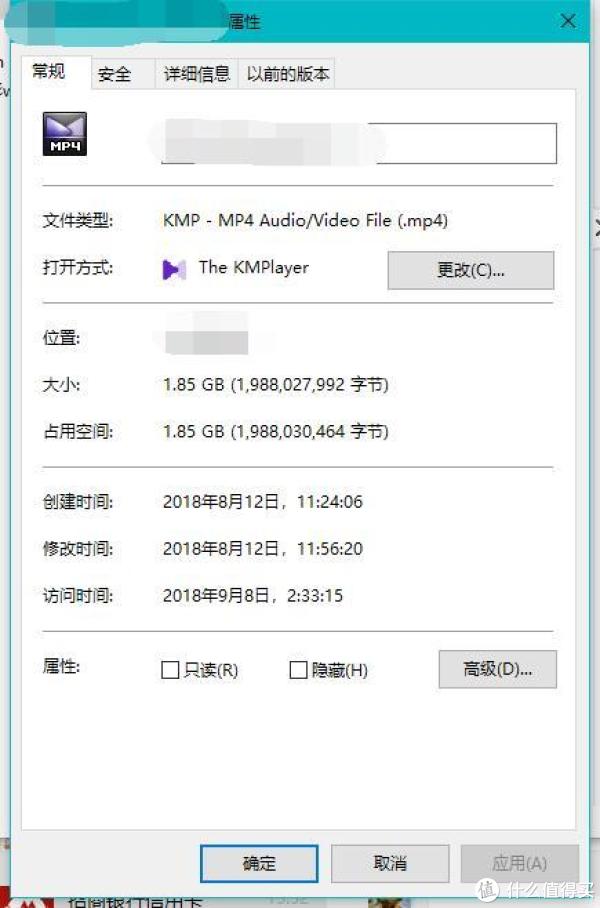Open the 安全 tab
Viewport: 600px width, 908px height.
click(115, 74)
